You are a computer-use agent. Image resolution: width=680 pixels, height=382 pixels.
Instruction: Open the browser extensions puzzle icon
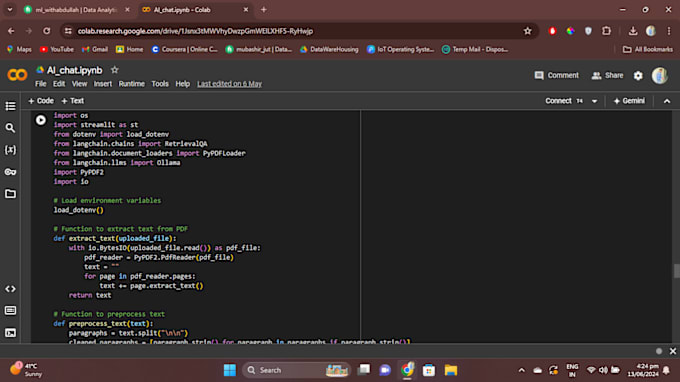[606, 31]
